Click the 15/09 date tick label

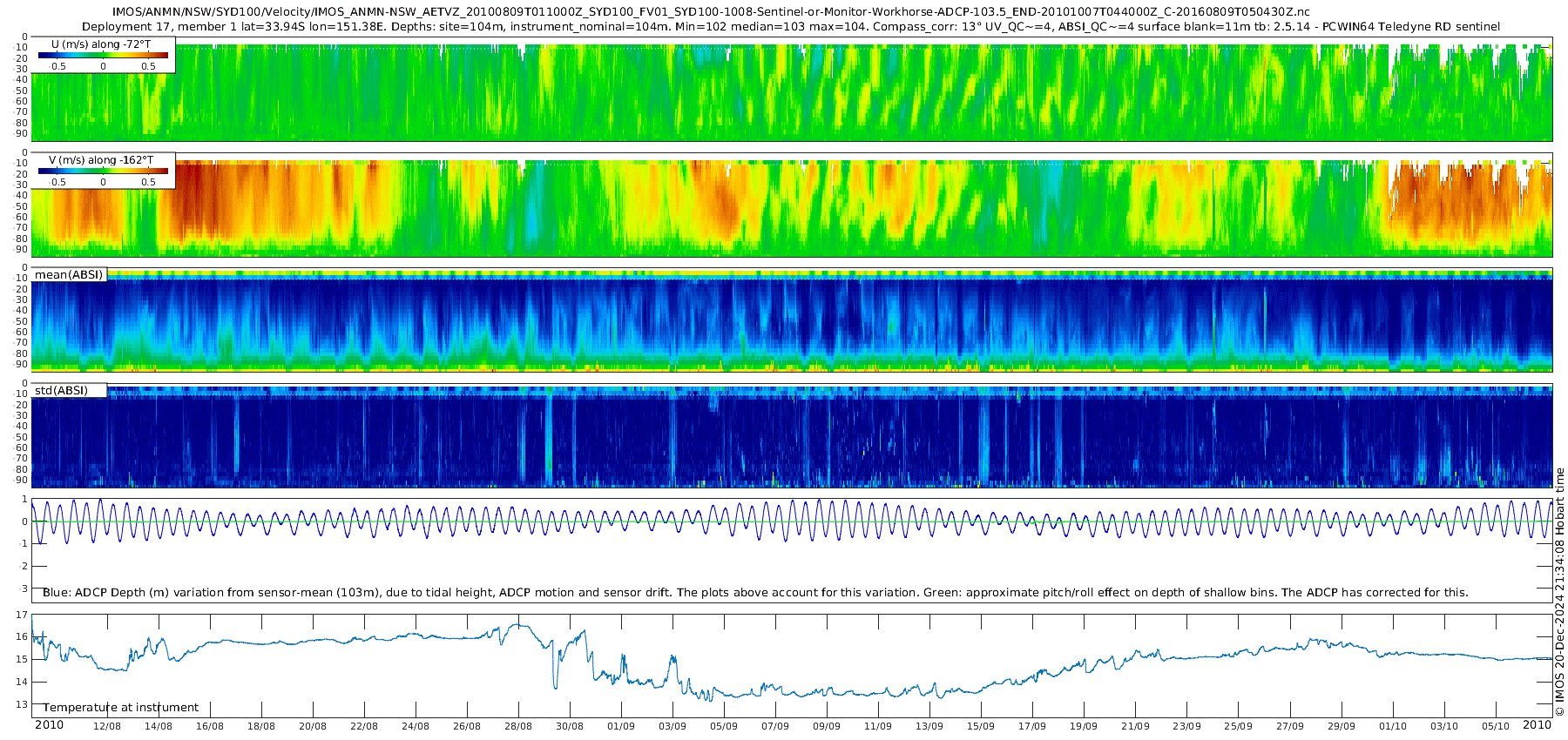click(981, 727)
